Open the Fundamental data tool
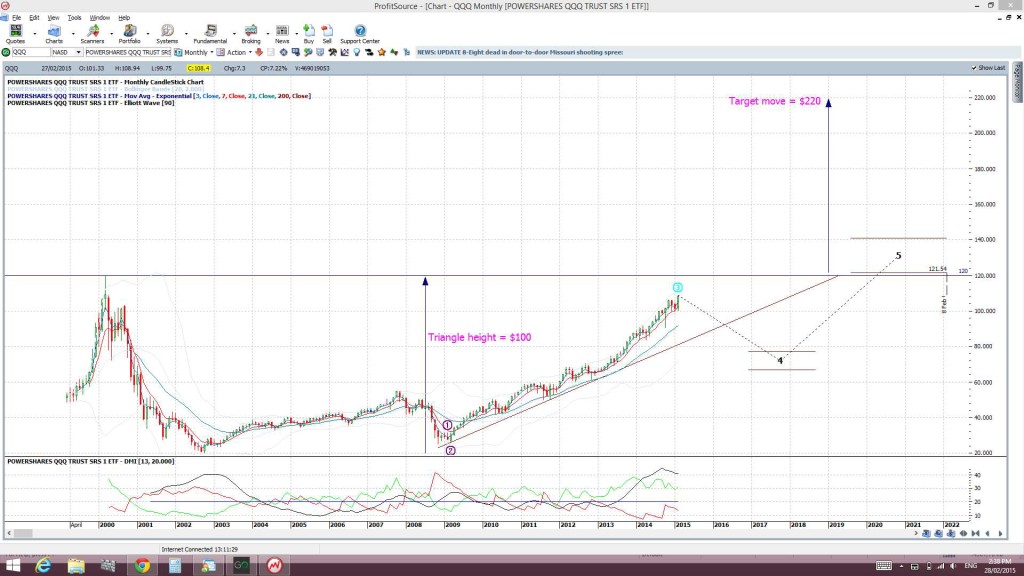The height and width of the screenshot is (576, 1024). tap(210, 33)
